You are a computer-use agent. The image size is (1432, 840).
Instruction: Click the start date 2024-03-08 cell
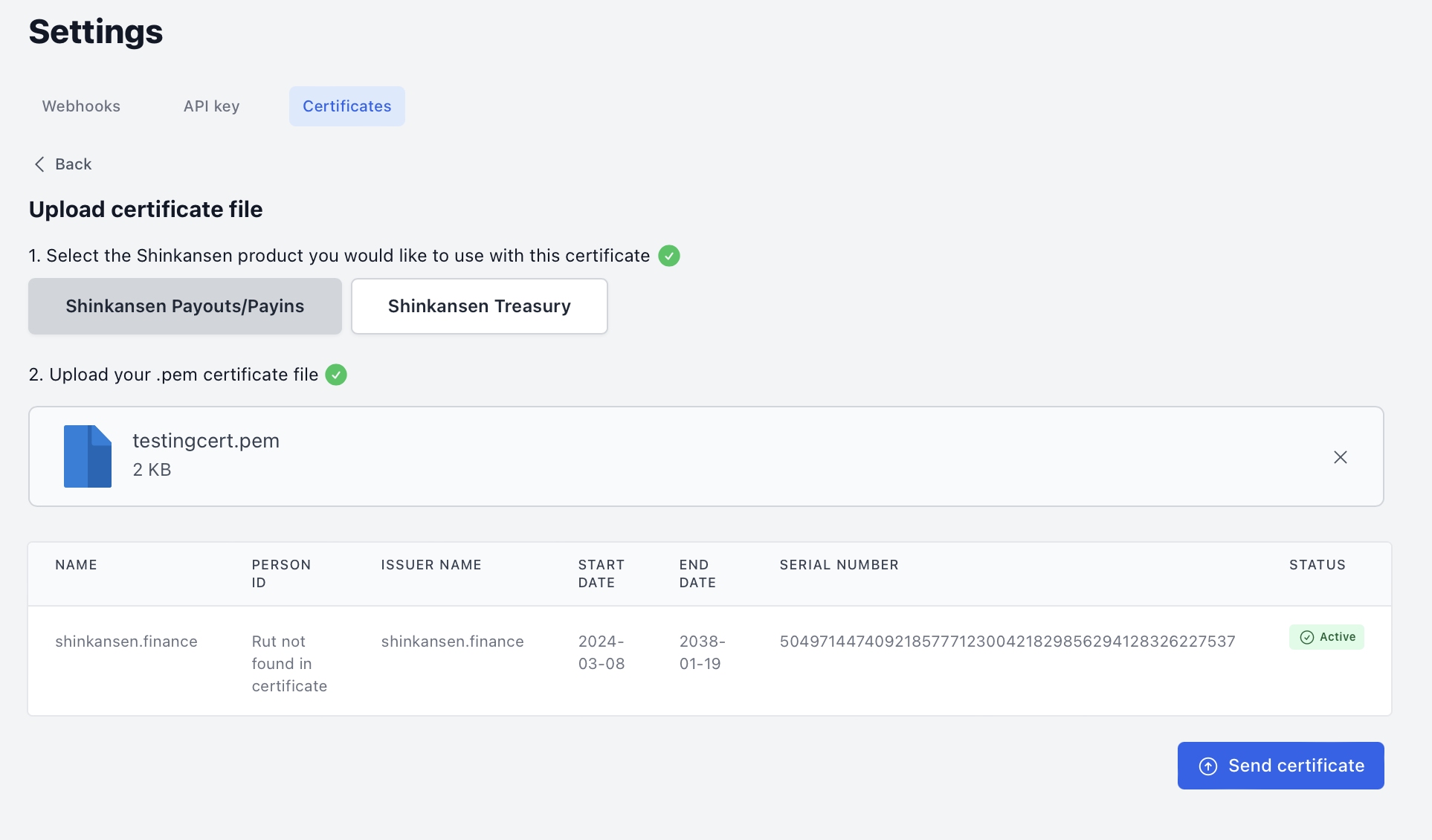tap(601, 653)
